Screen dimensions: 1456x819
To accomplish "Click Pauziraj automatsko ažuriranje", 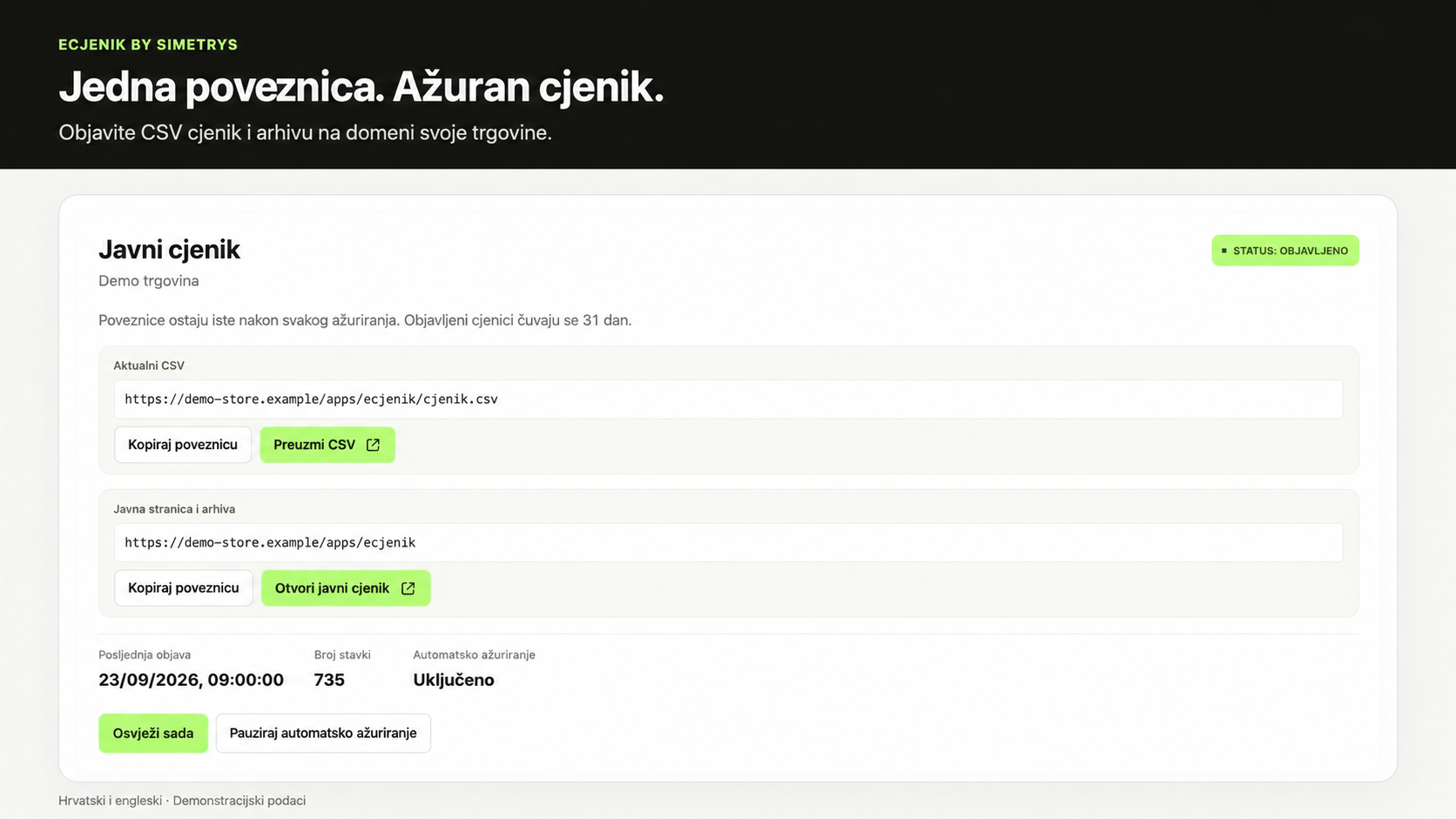I will pos(323,733).
